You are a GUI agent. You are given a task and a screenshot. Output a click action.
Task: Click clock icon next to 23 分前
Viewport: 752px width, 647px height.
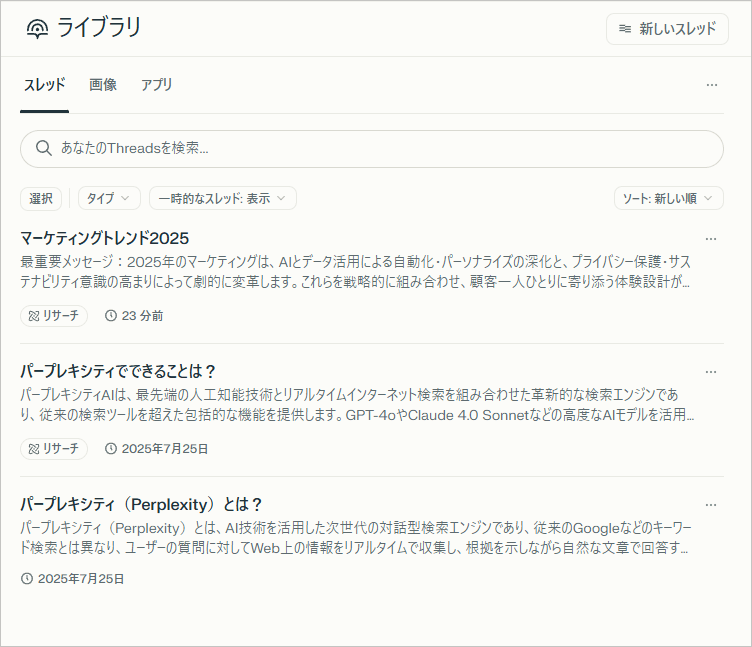click(x=111, y=316)
